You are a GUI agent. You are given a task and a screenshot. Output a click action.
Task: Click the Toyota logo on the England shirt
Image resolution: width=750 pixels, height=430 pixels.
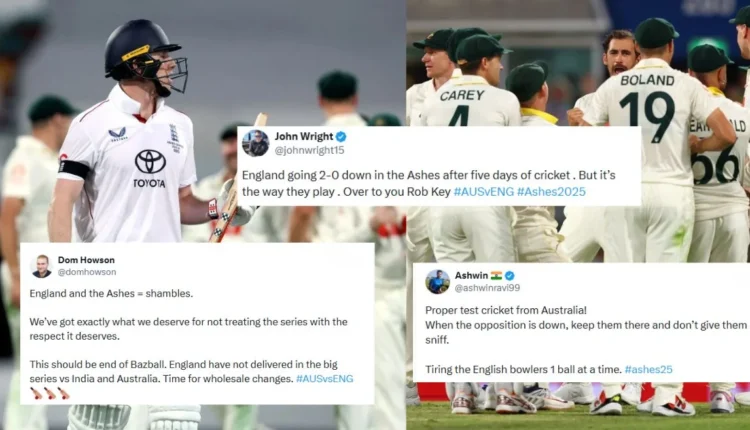tap(150, 168)
